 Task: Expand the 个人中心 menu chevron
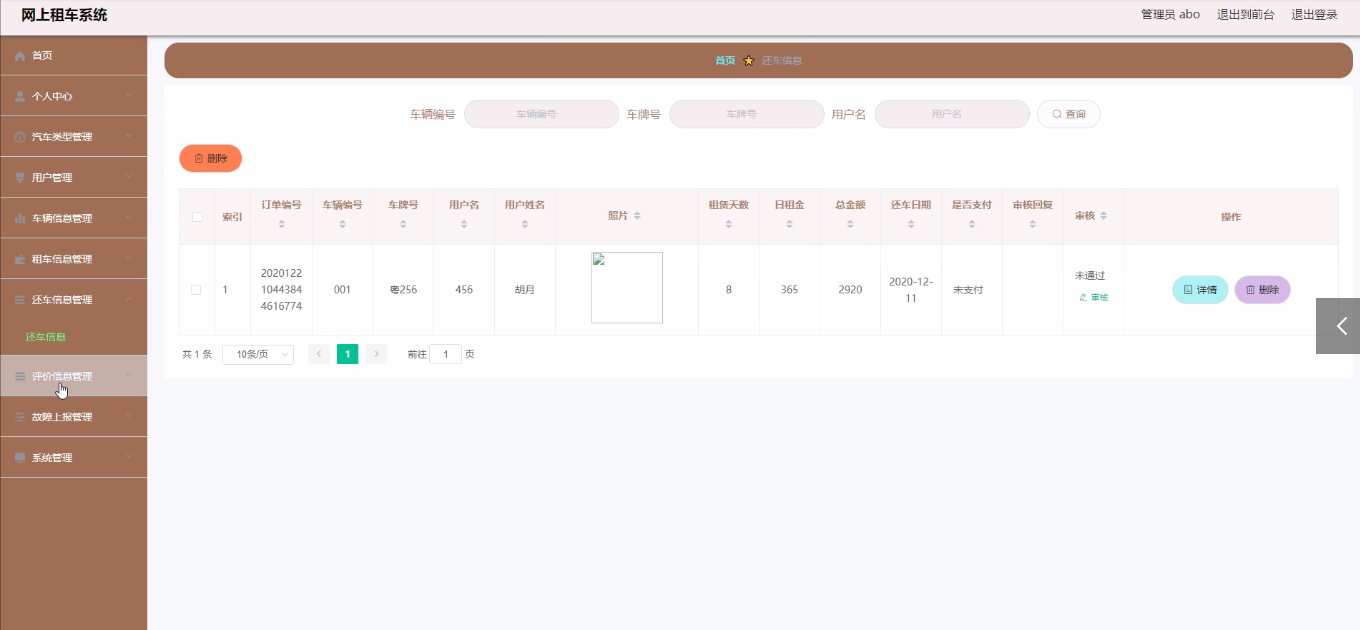[x=129, y=96]
